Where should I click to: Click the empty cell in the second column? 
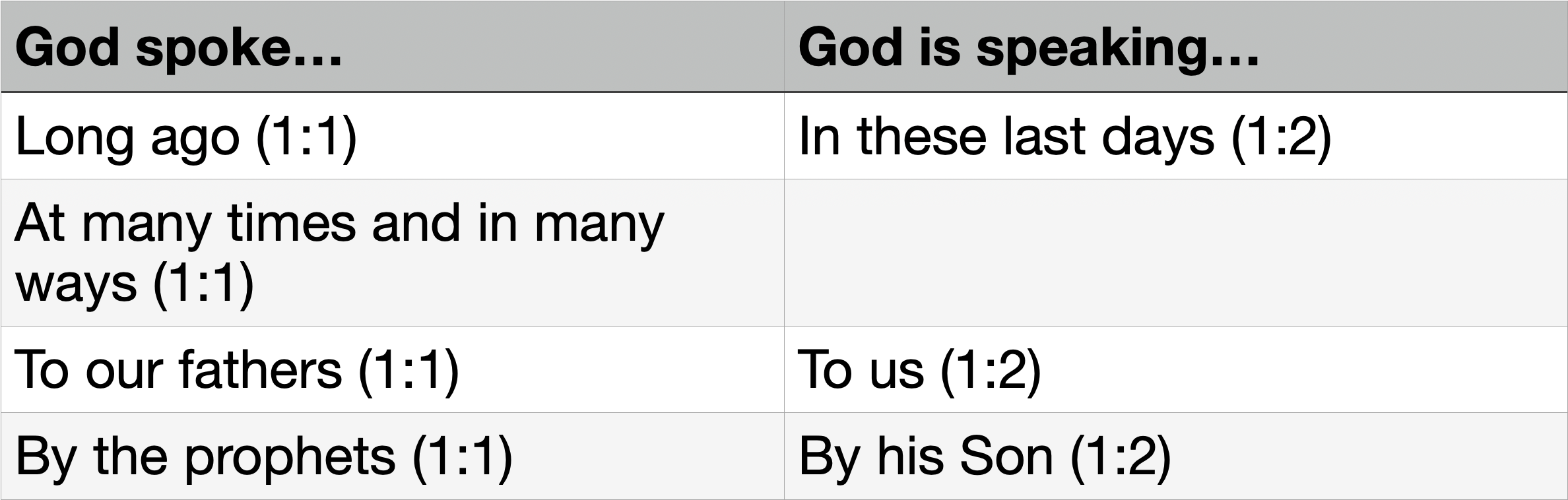(1175, 253)
